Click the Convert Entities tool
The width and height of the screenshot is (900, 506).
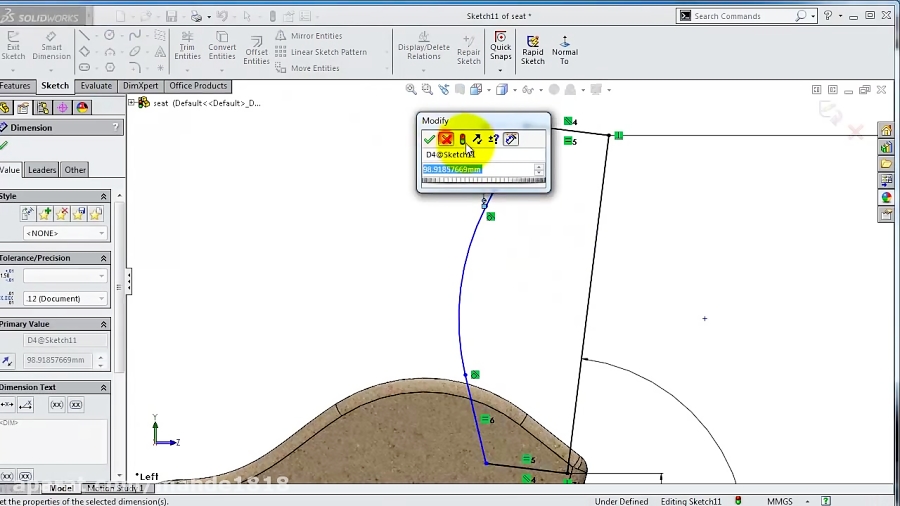(222, 46)
